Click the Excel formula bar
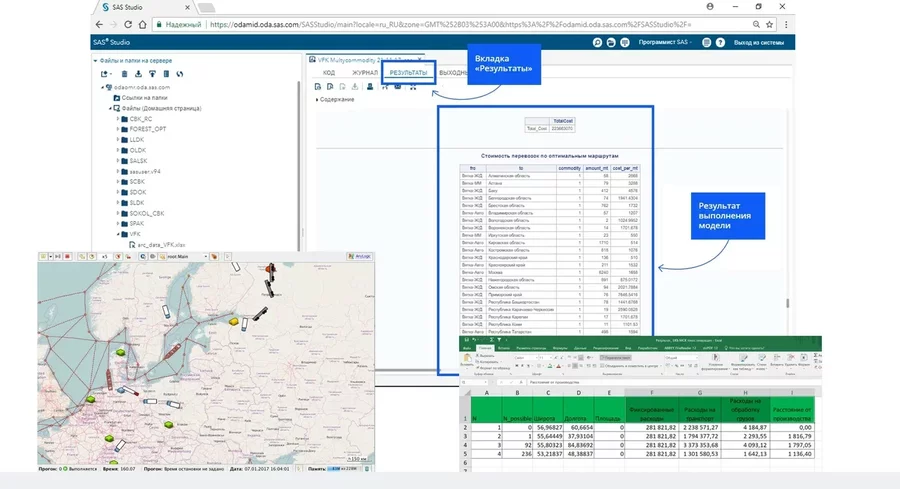 (672, 382)
